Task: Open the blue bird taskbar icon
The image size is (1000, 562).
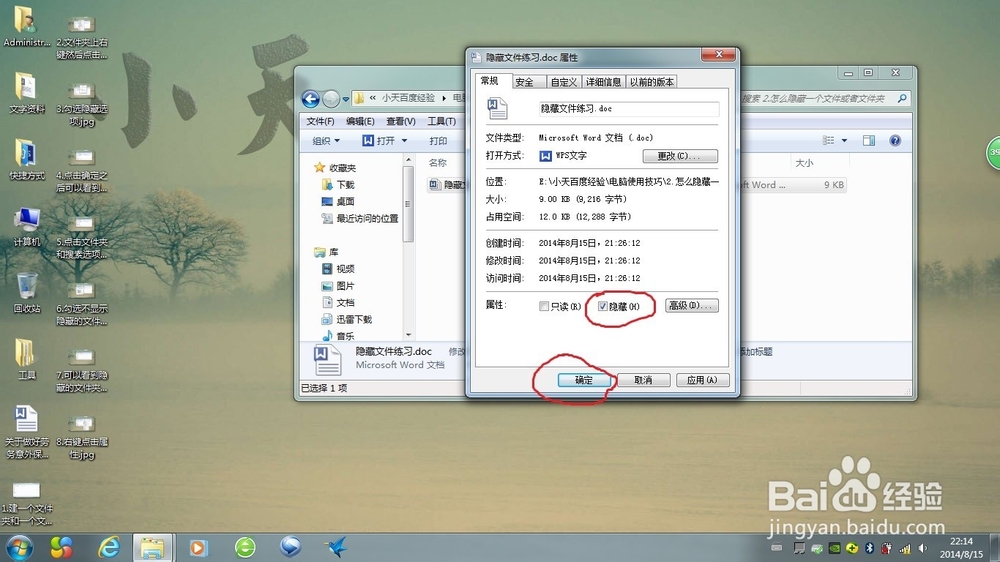Action: pos(336,547)
